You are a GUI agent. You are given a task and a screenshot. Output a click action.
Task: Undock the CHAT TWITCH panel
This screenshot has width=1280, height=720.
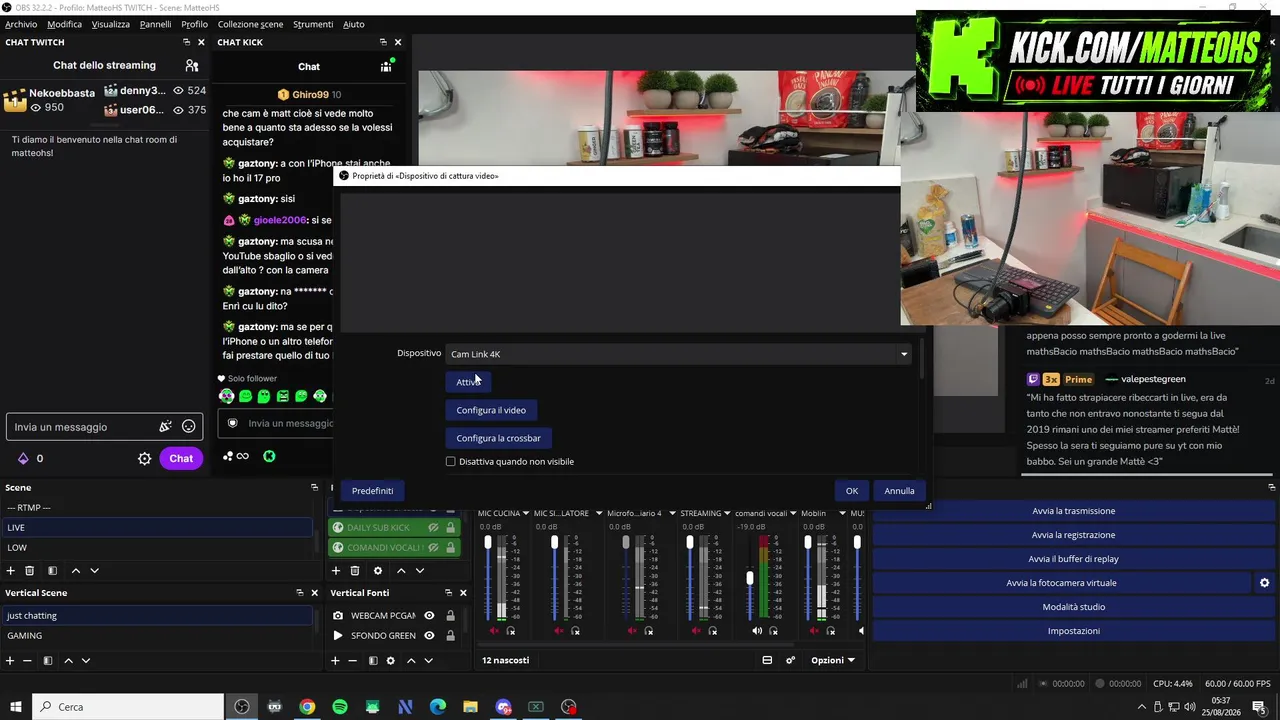click(x=186, y=42)
